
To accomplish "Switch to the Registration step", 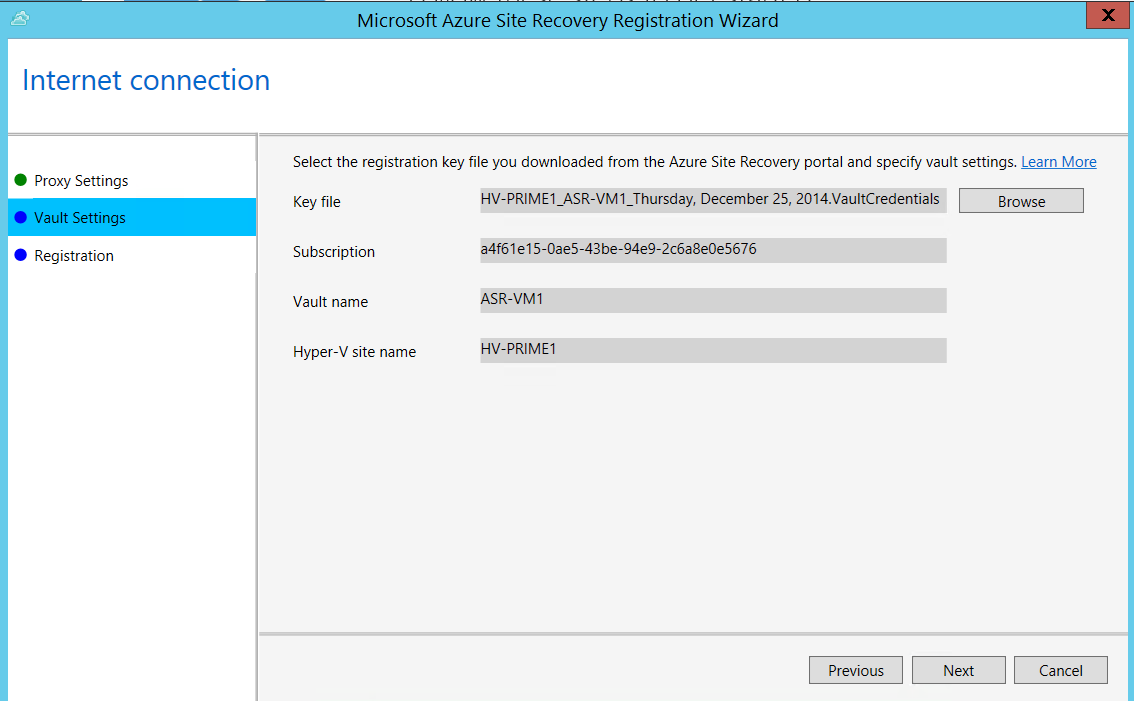I will tap(74, 256).
